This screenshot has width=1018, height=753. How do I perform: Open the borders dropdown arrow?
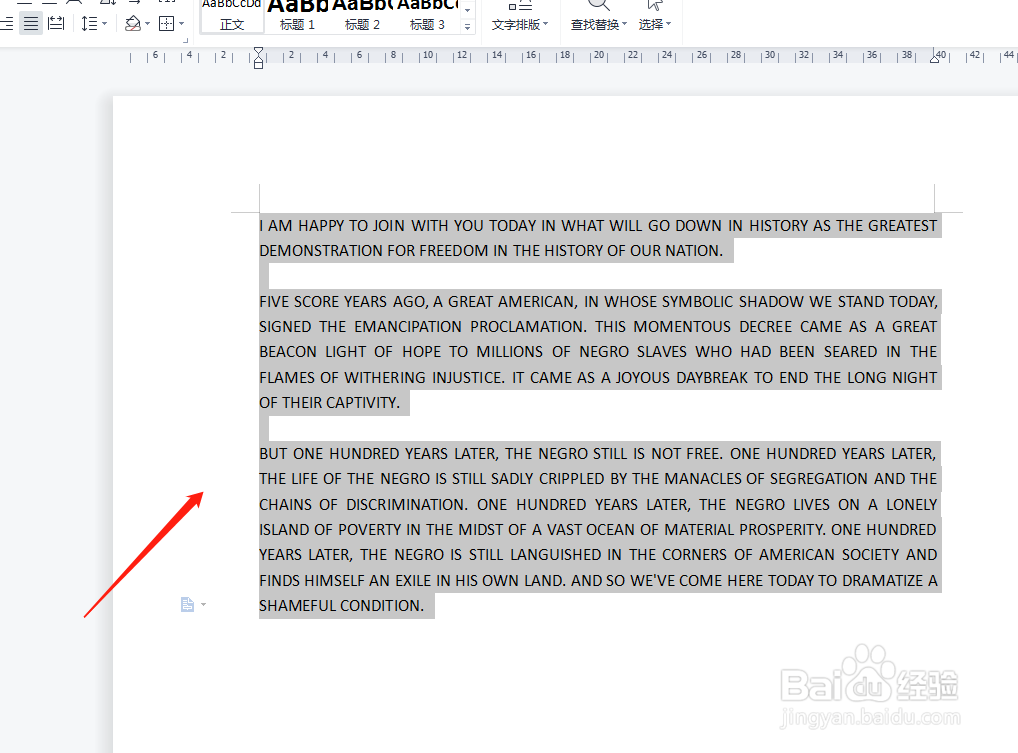(x=182, y=24)
